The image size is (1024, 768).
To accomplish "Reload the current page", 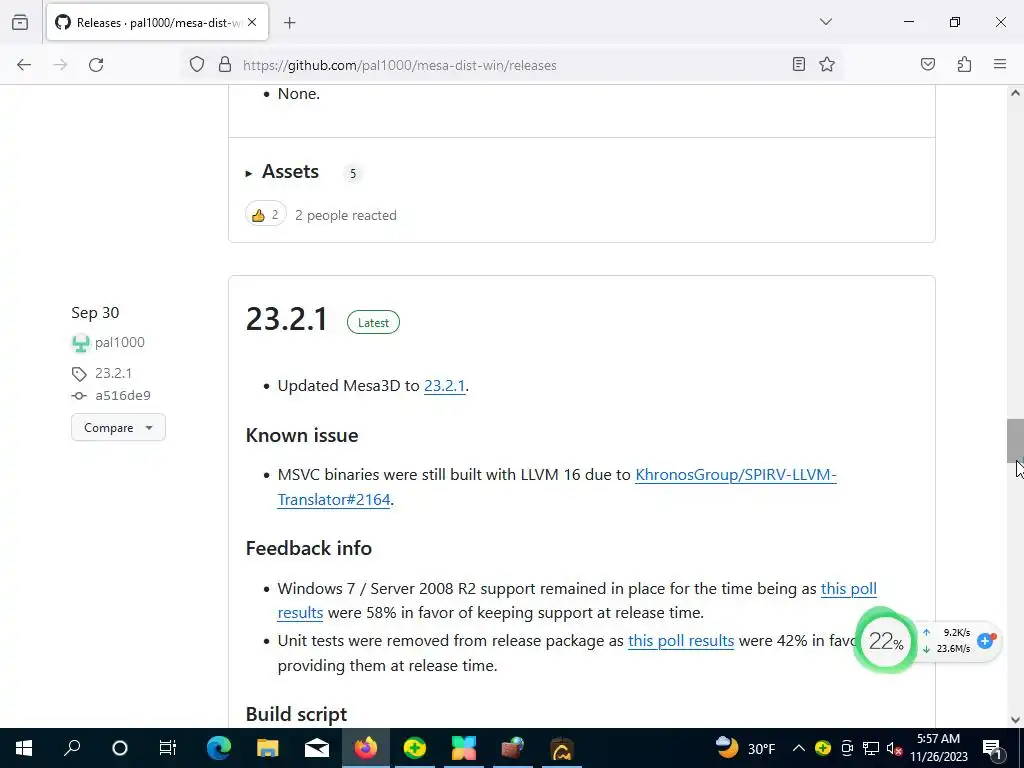I will coord(96,65).
